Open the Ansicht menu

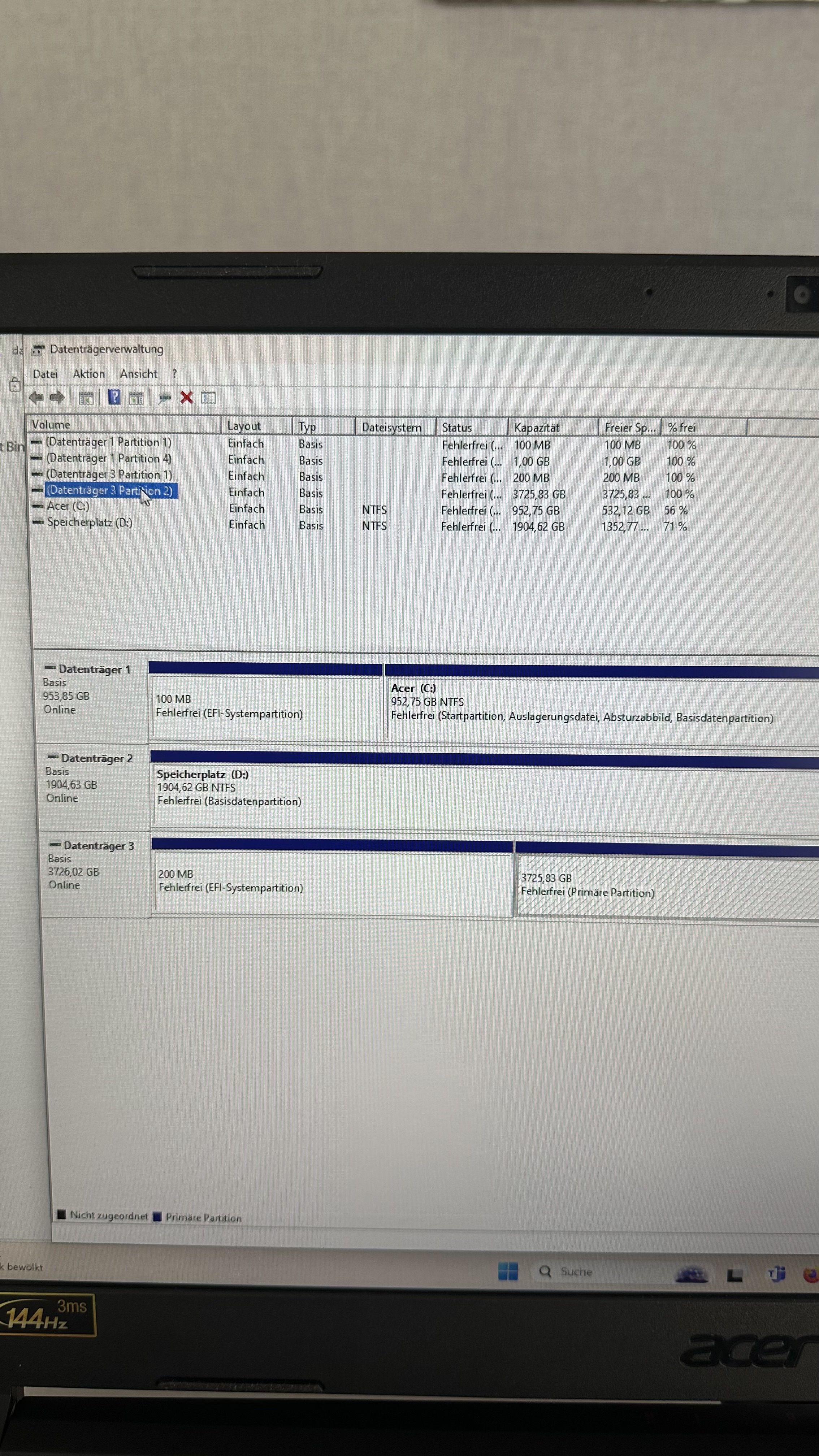(x=138, y=374)
